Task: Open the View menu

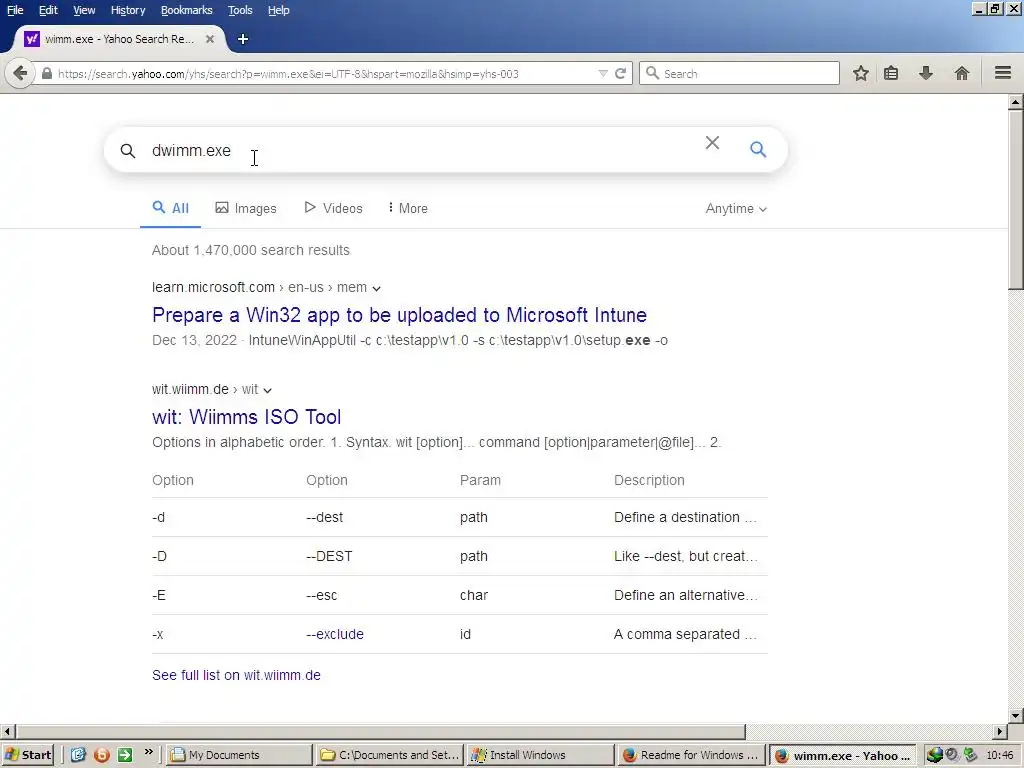Action: pyautogui.click(x=84, y=10)
